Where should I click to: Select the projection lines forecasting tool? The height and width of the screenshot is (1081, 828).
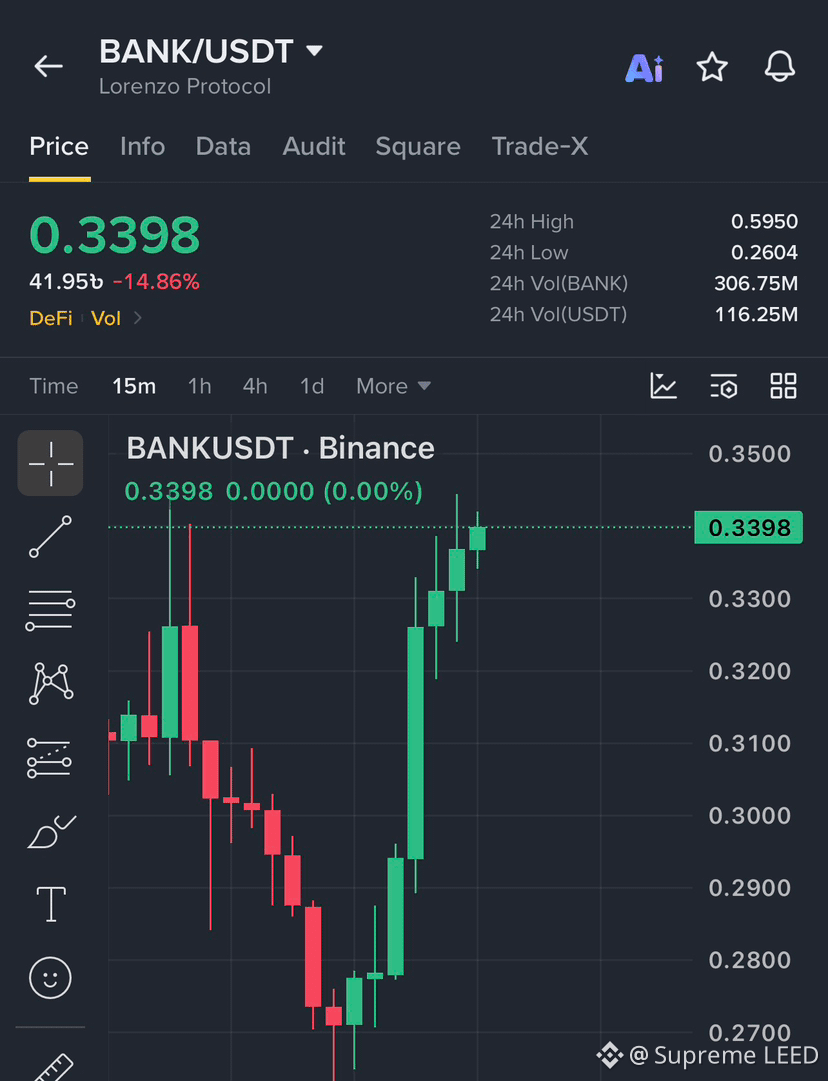49,758
